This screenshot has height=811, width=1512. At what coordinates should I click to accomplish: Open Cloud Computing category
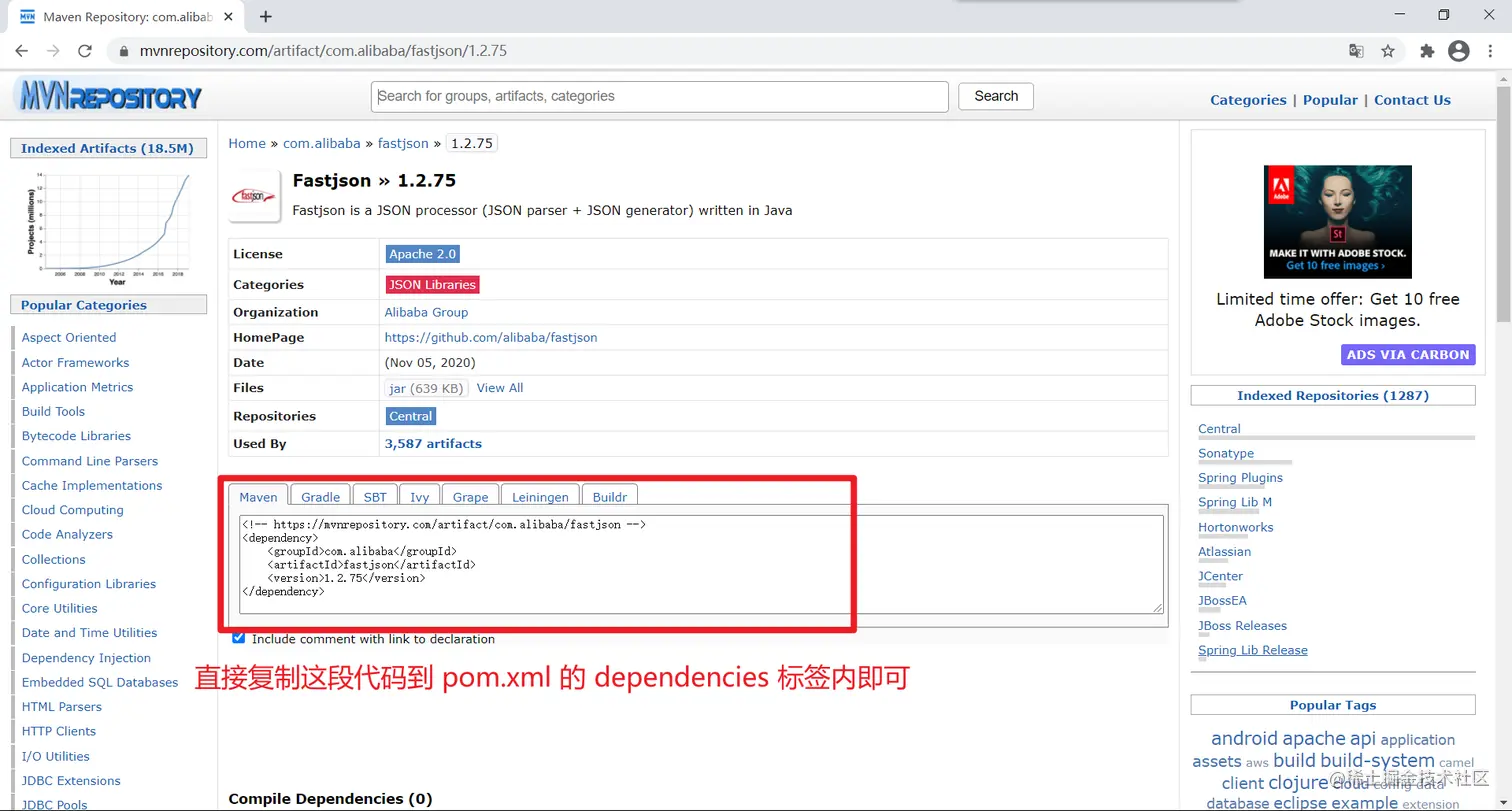73,510
